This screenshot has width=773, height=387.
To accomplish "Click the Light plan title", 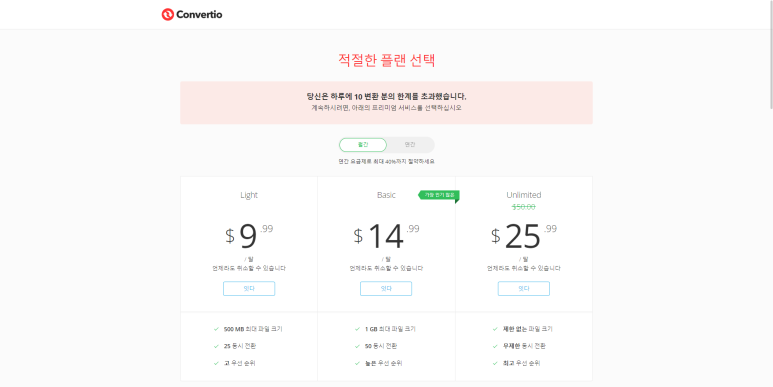I will pos(249,195).
